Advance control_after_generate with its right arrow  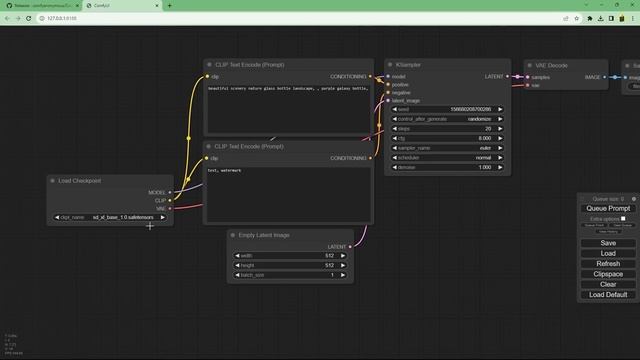point(500,119)
